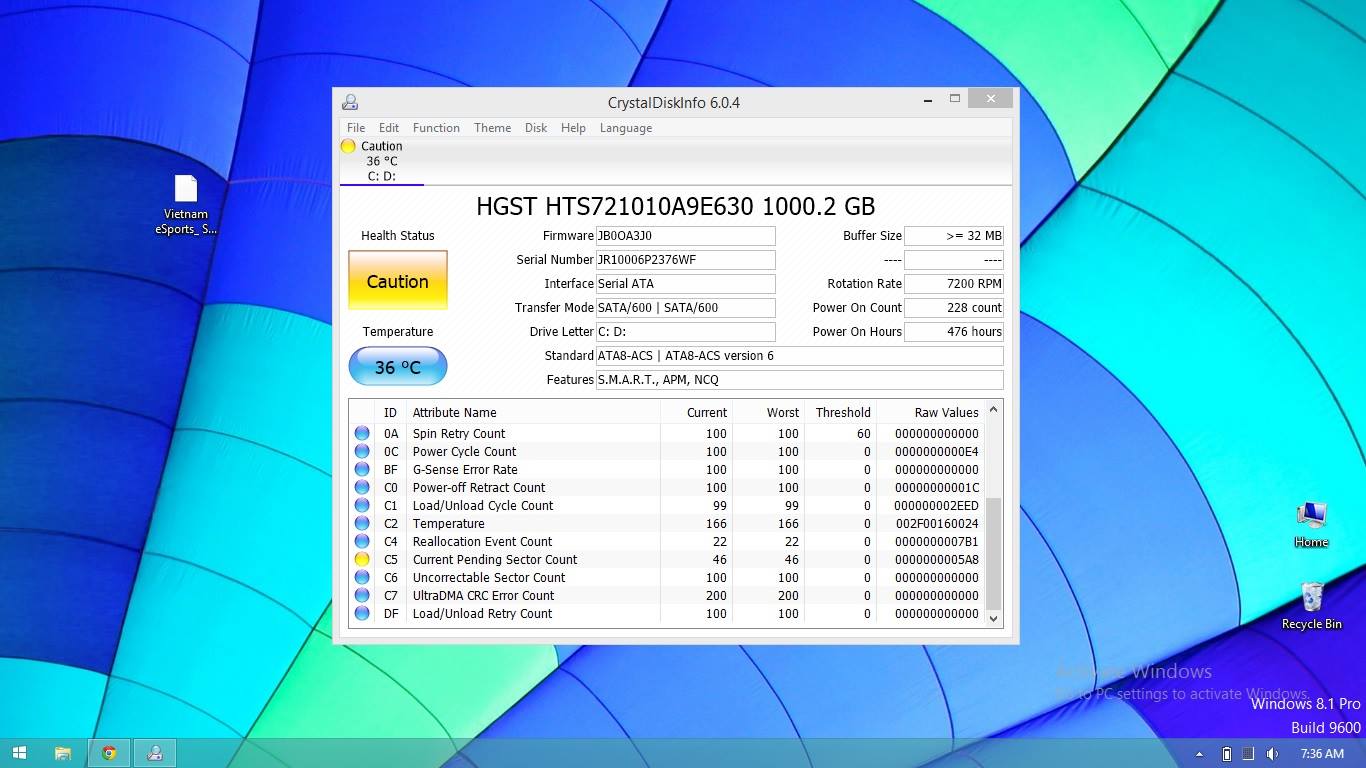Click the Raw Values column header
The height and width of the screenshot is (768, 1366).
click(930, 412)
